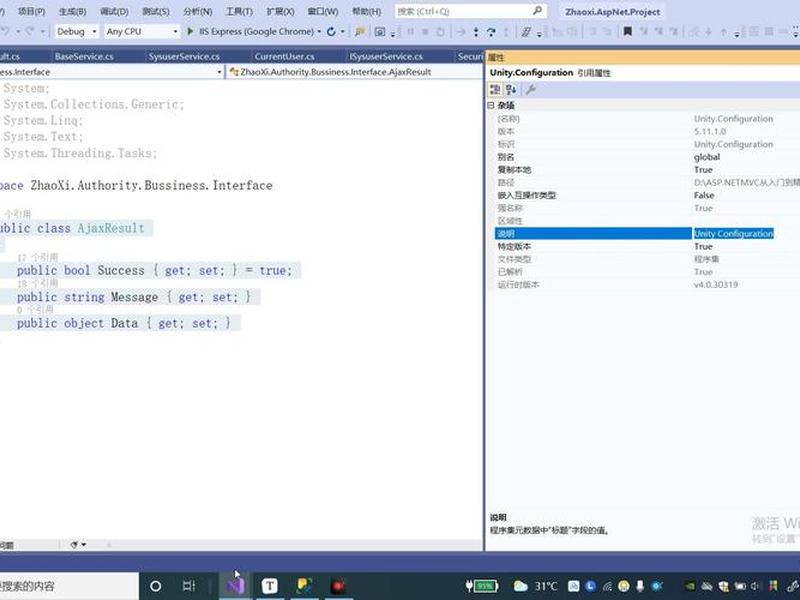The height and width of the screenshot is (600, 800).
Task: Open the dropdown arrow next to the refresh icon
Action: point(343,32)
